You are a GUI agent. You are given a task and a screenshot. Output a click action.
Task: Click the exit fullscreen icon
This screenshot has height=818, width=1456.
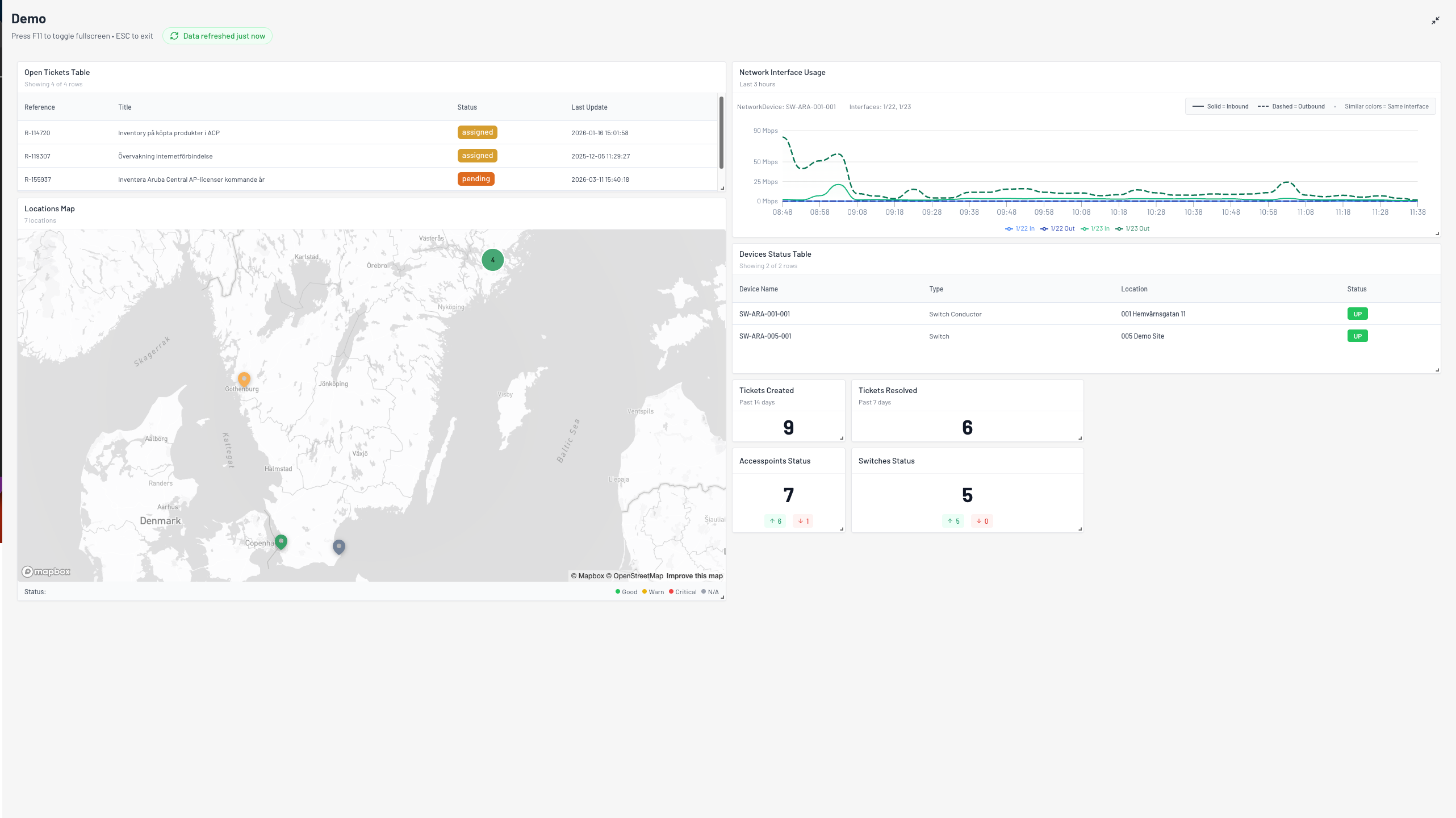(x=1435, y=20)
